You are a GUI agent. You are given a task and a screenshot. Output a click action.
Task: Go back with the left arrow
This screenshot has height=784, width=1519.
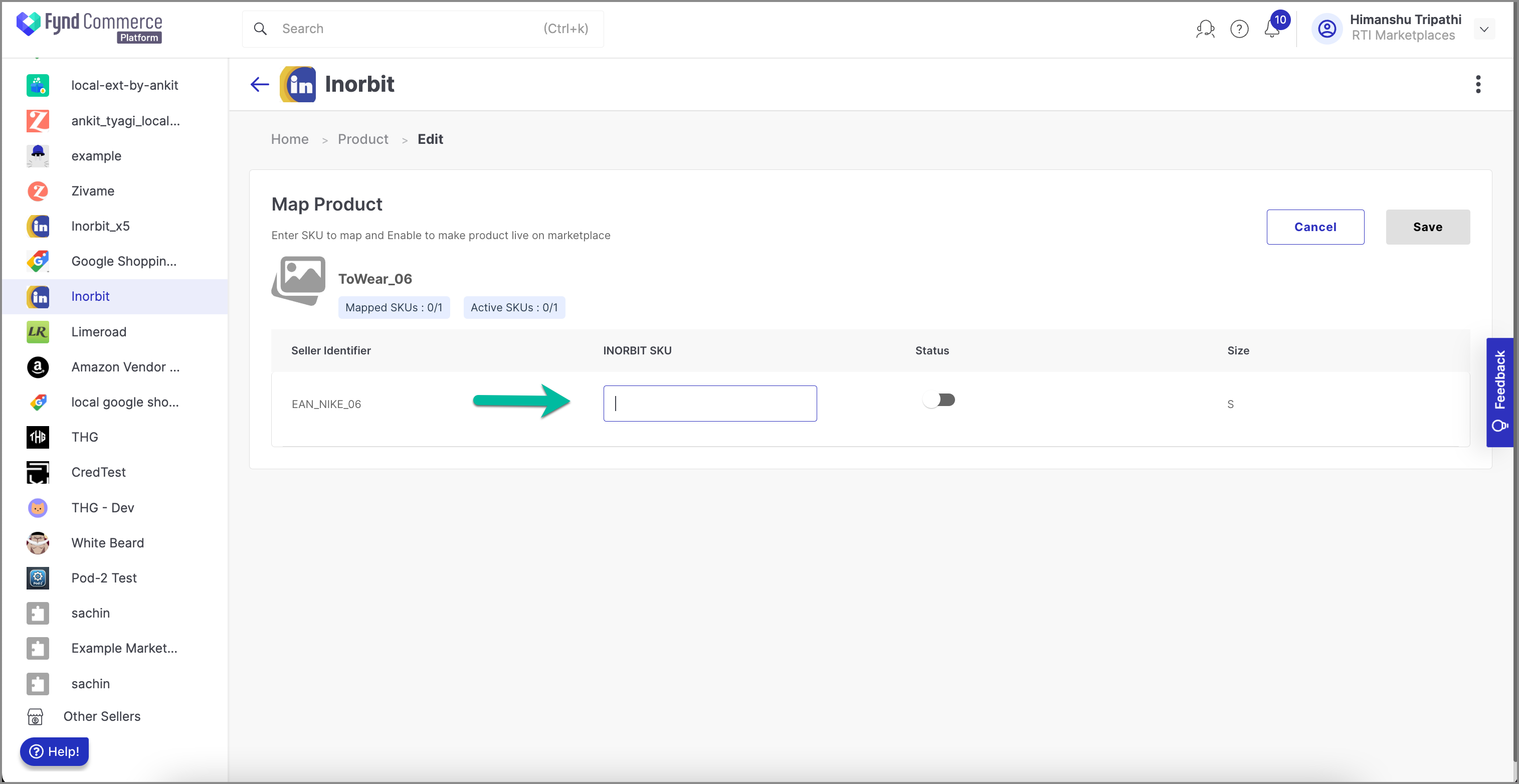click(260, 84)
